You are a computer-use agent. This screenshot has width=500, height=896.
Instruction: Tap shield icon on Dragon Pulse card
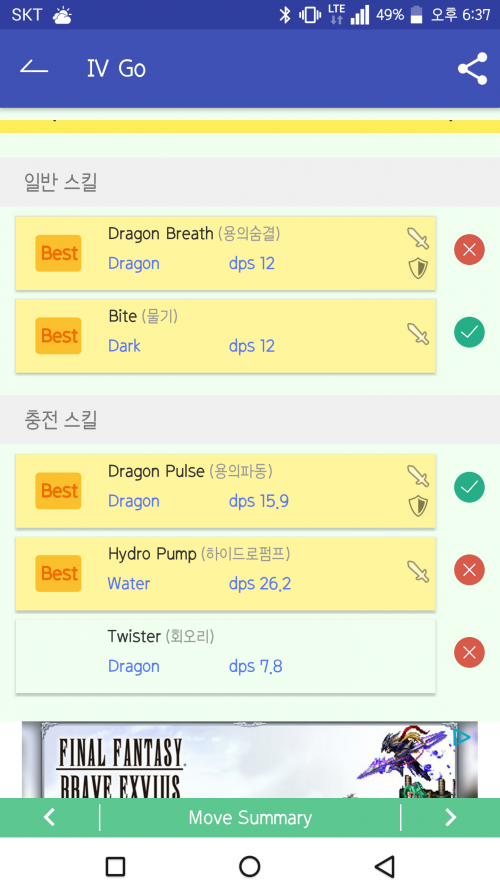[418, 506]
